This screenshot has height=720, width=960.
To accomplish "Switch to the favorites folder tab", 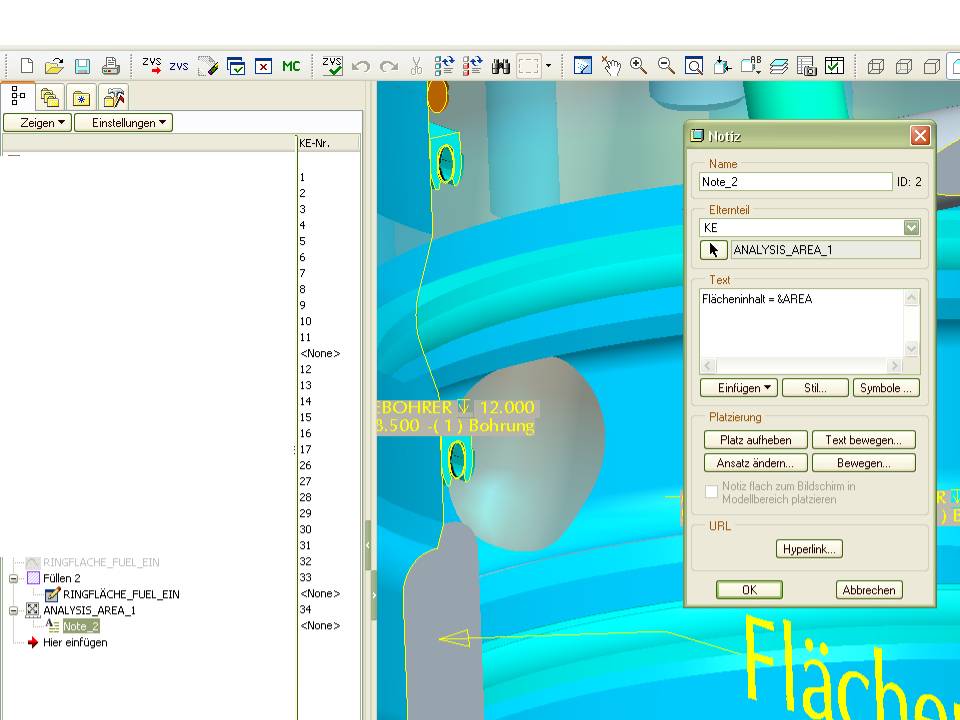I will pyautogui.click(x=81, y=97).
